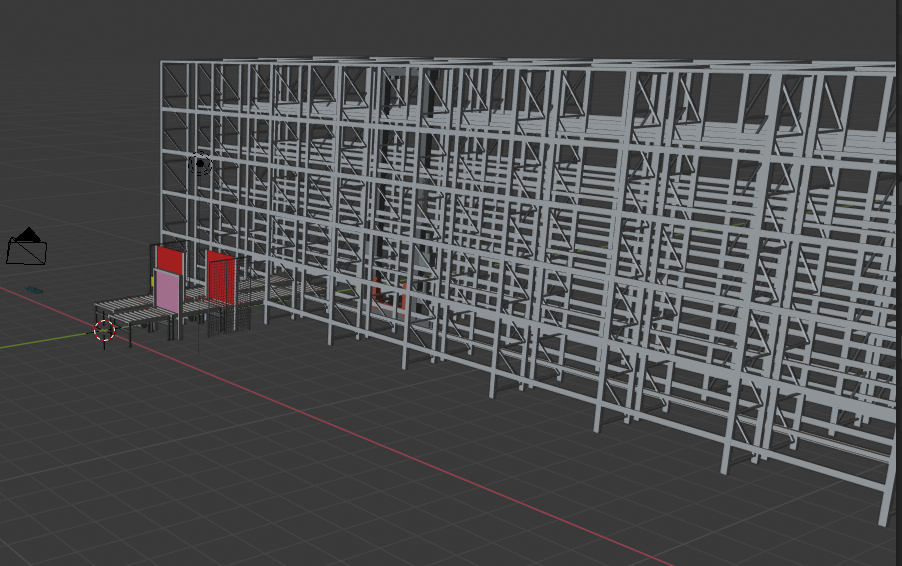Select the orange stacker crane inside the rack

coord(389,297)
